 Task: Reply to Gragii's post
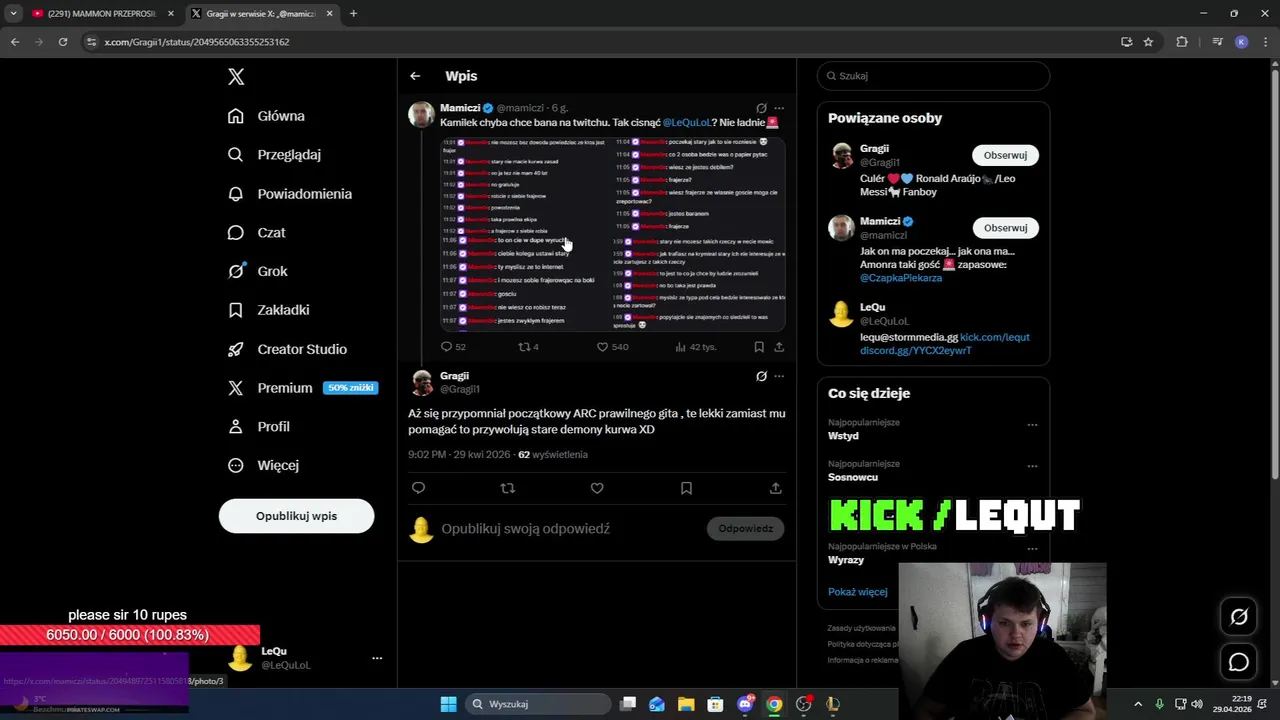click(418, 488)
